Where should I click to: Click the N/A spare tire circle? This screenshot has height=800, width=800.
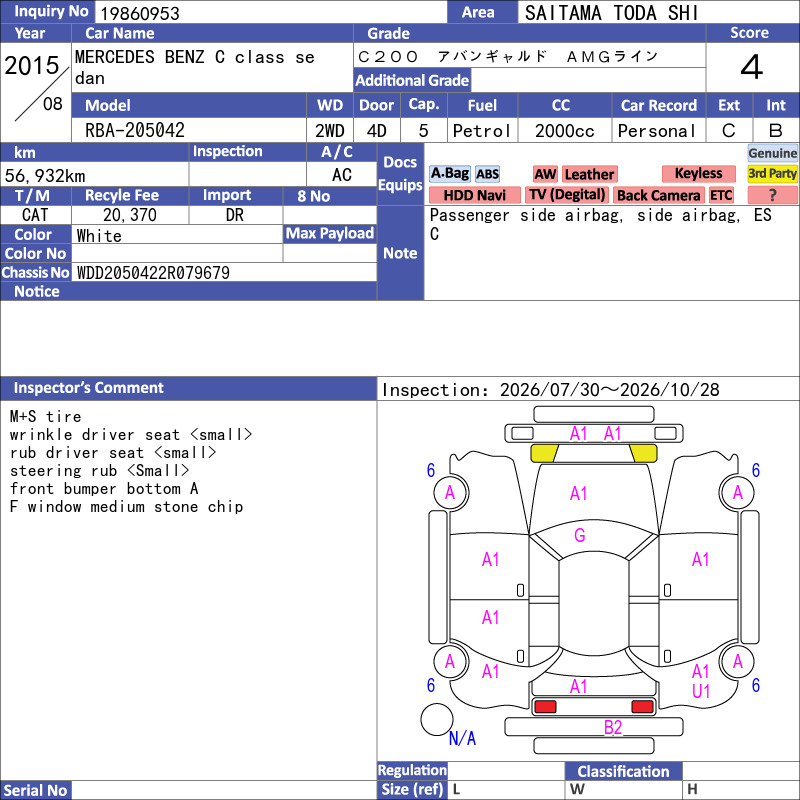(x=437, y=719)
